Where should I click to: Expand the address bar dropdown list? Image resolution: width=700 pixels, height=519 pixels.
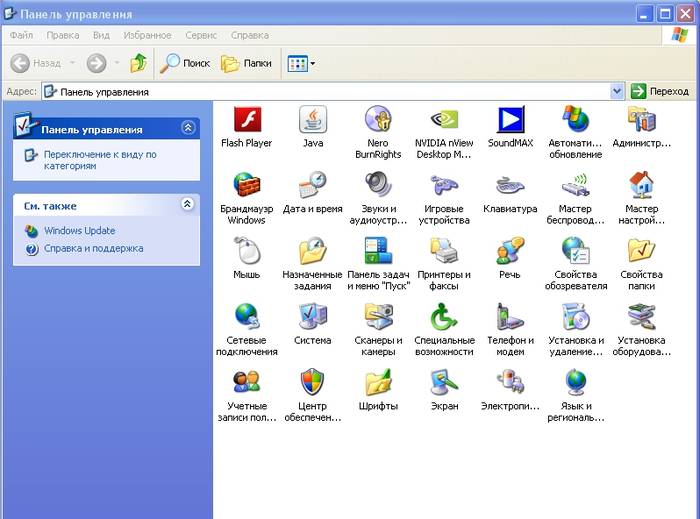(x=617, y=91)
